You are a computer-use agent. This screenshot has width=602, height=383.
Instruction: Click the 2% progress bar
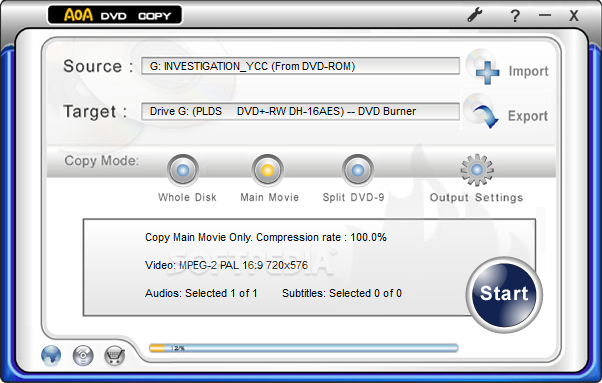(304, 348)
